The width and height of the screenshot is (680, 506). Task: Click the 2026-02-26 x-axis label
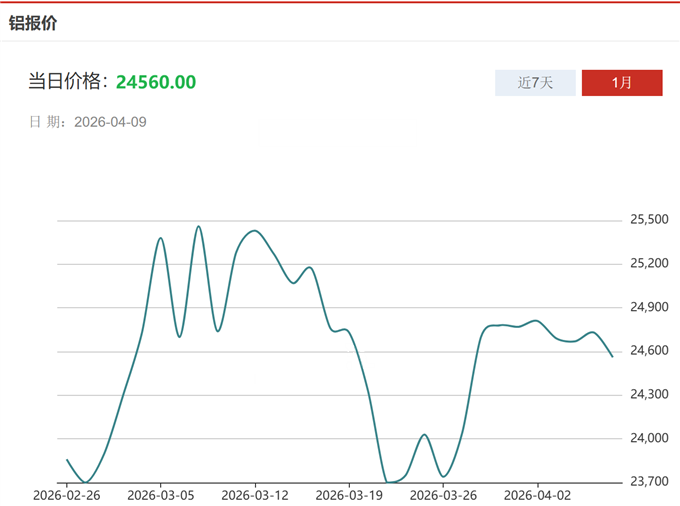pyautogui.click(x=67, y=495)
